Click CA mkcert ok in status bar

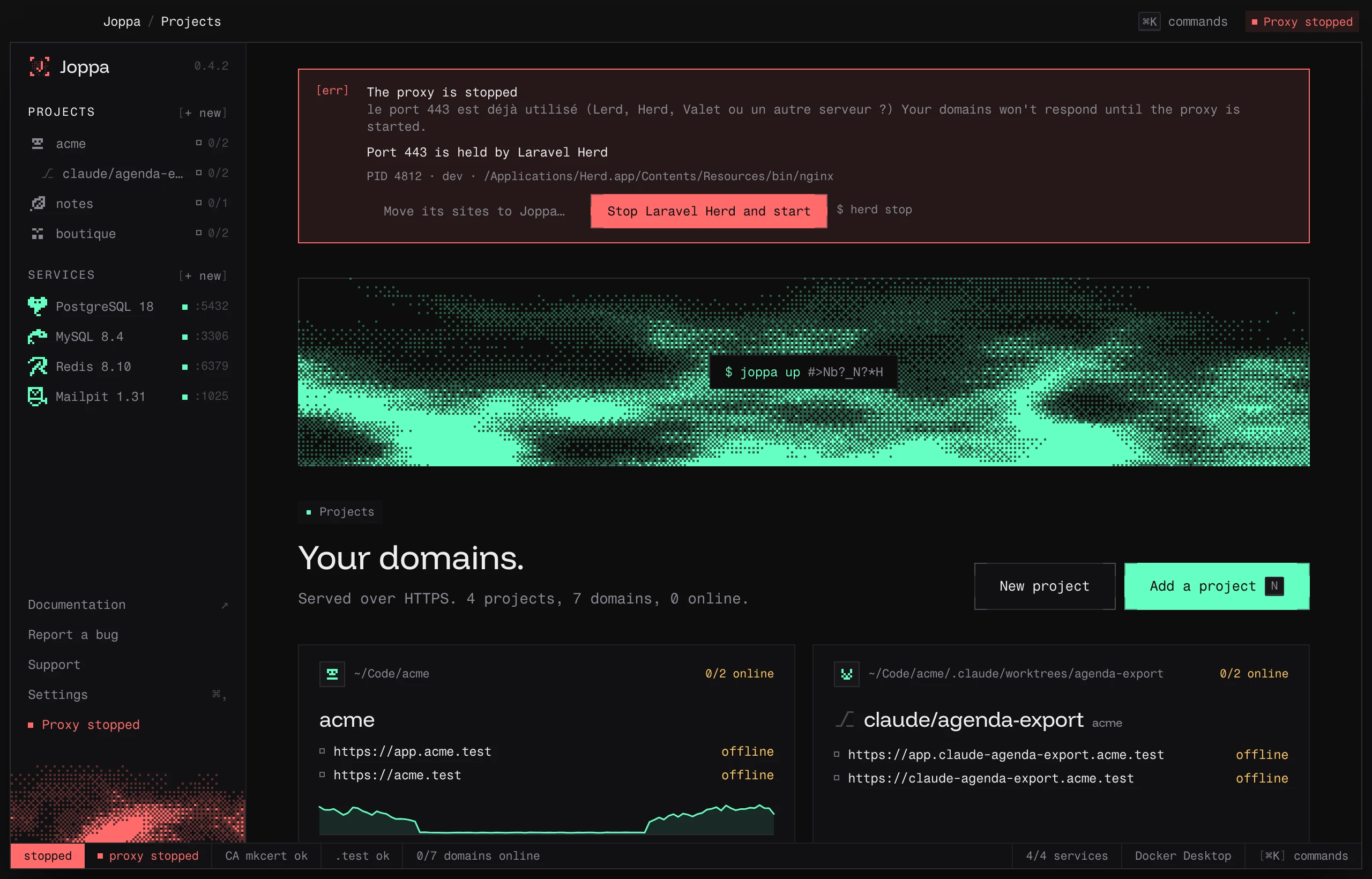[x=266, y=855]
